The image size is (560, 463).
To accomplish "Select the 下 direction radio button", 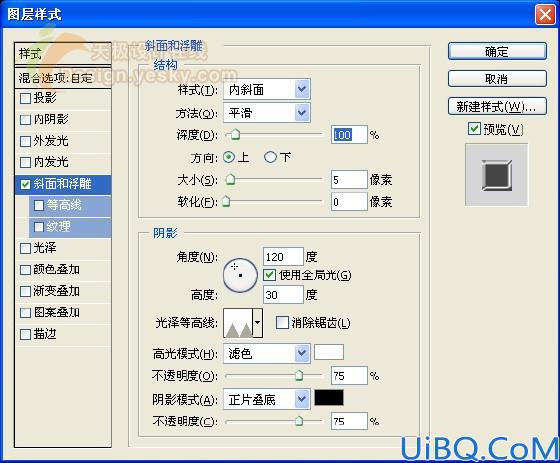I will pos(270,157).
